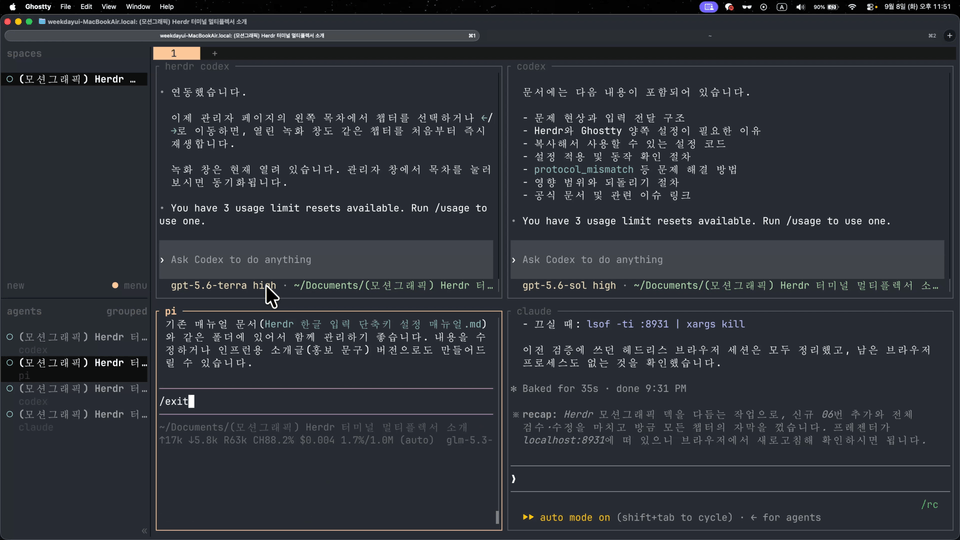960x540 pixels.
Task: Select the first codex agent in agents list
Action: (x=76, y=343)
